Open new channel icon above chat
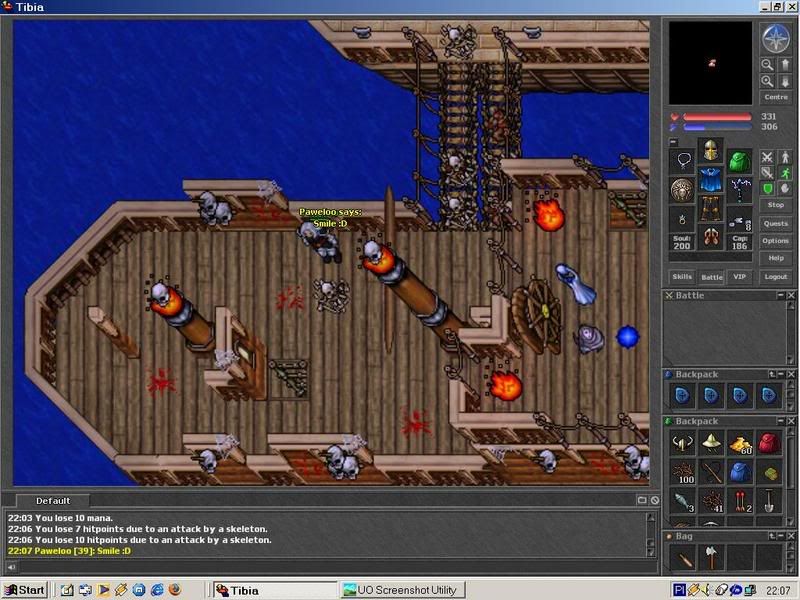 point(642,501)
